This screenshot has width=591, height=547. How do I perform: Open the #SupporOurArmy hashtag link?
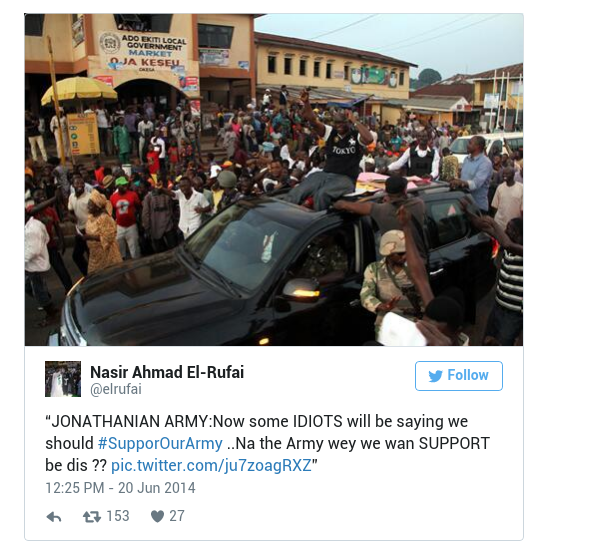click(160, 444)
